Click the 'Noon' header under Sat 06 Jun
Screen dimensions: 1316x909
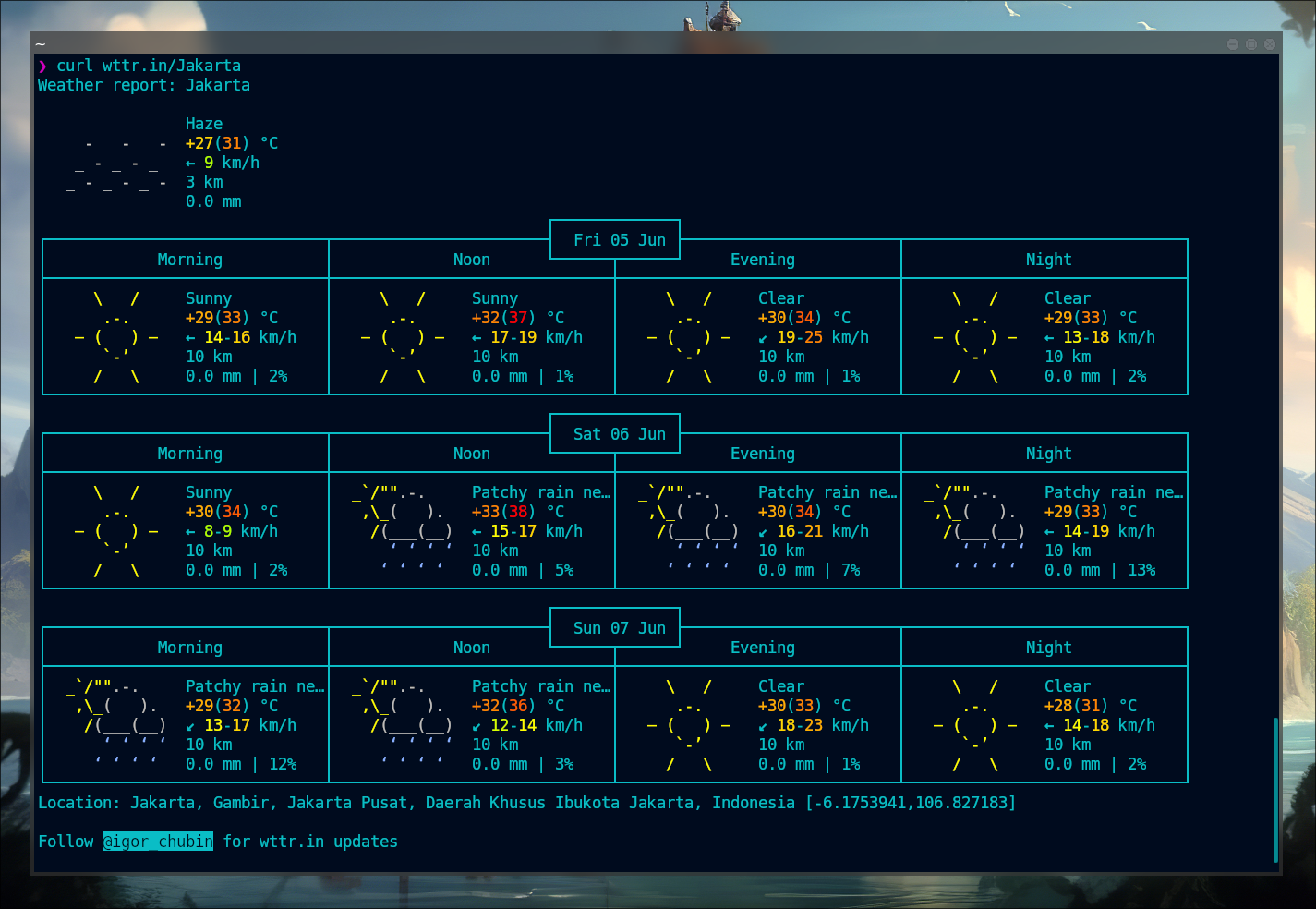point(472,454)
